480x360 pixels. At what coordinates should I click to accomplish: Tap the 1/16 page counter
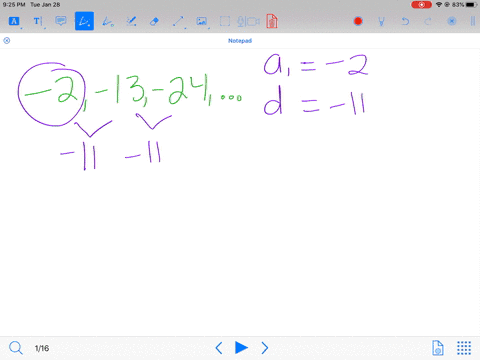pyautogui.click(x=42, y=348)
